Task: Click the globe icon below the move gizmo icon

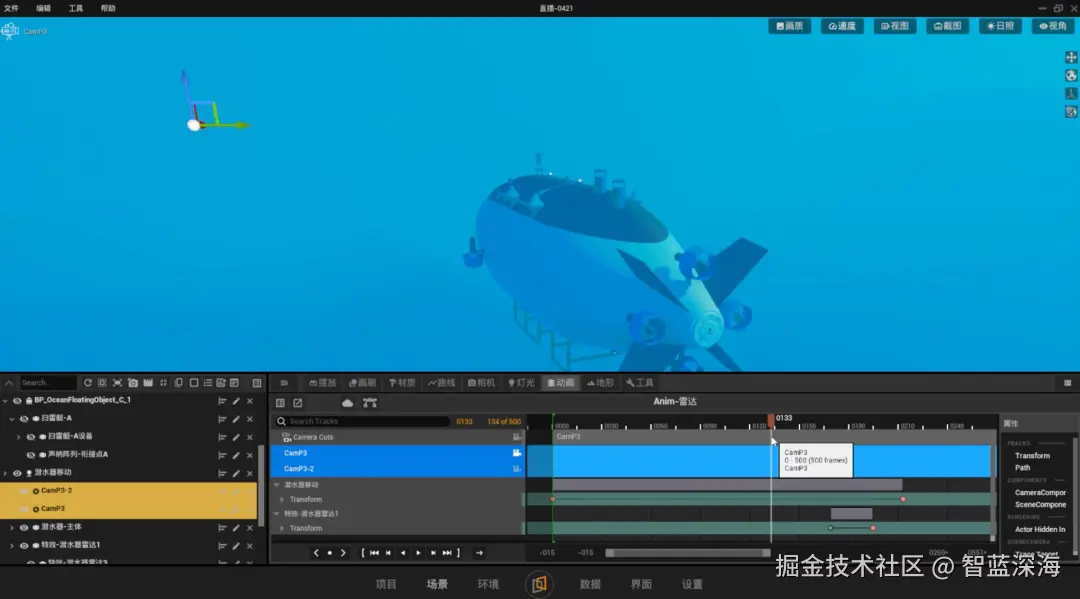Action: point(1071,75)
